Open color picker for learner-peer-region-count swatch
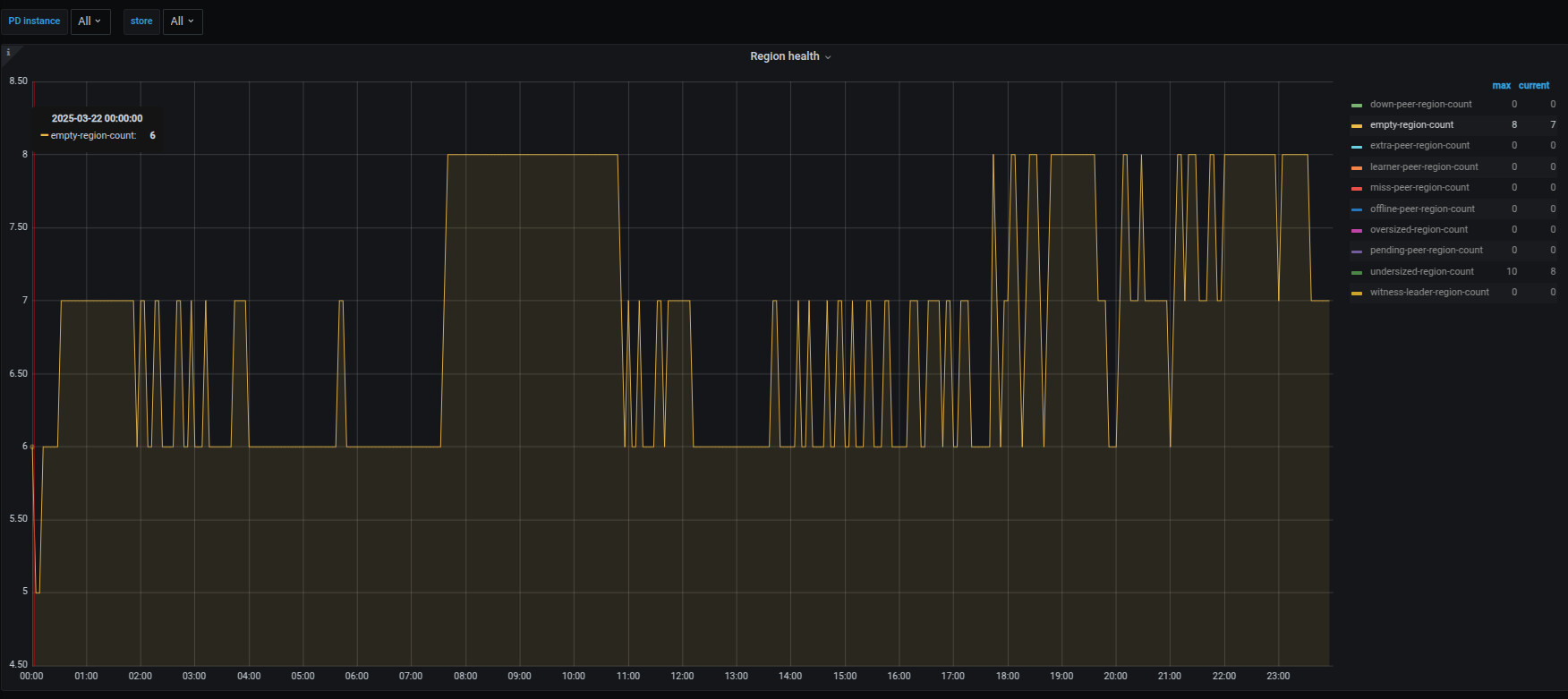 click(x=1357, y=168)
